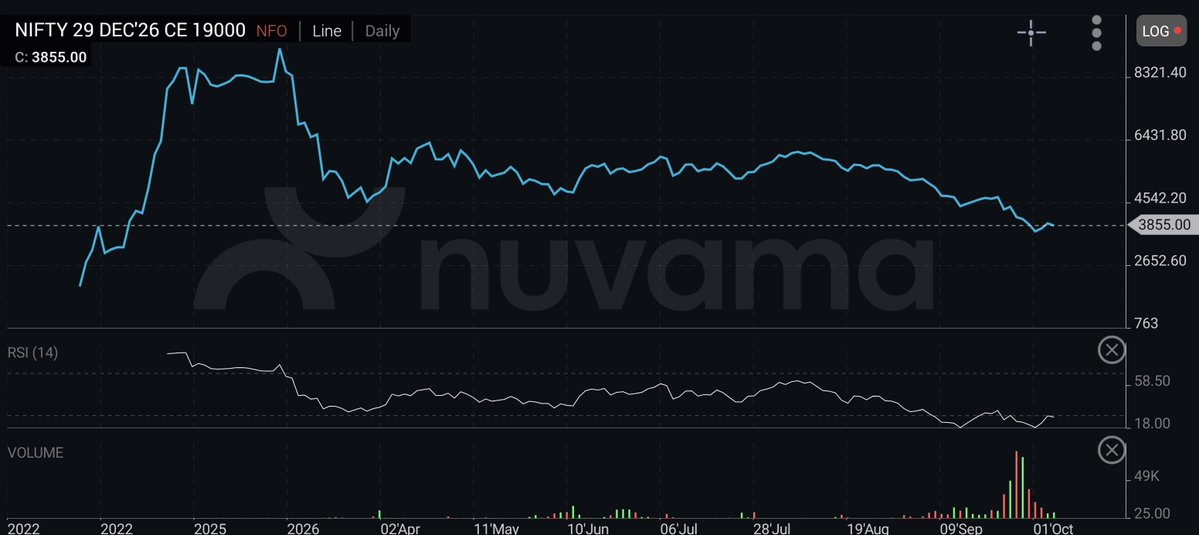Click the 18.00 RSI axis label
Screen dimensions: 1199x535
(1152, 423)
